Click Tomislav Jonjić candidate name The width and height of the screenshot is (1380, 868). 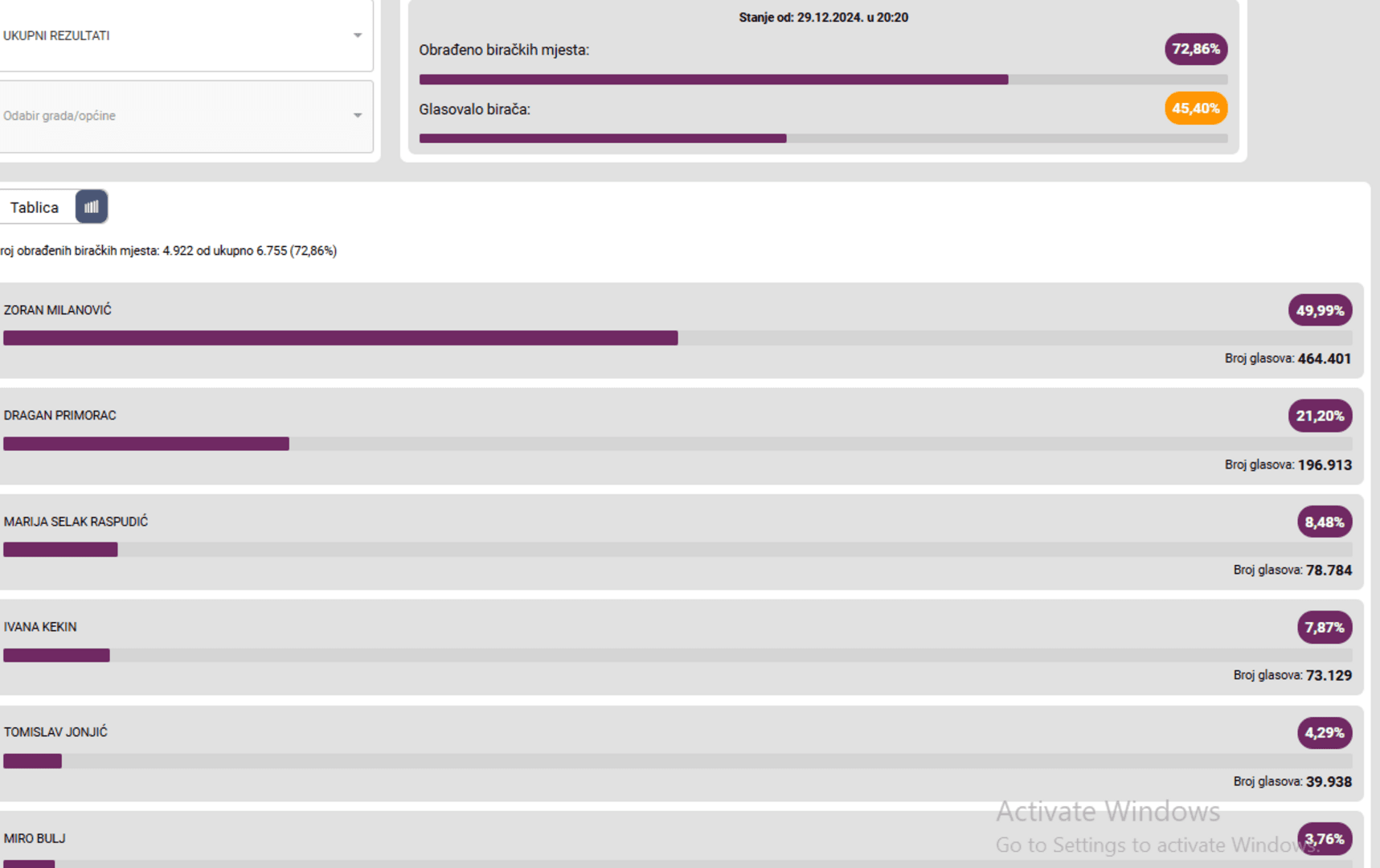click(x=55, y=732)
